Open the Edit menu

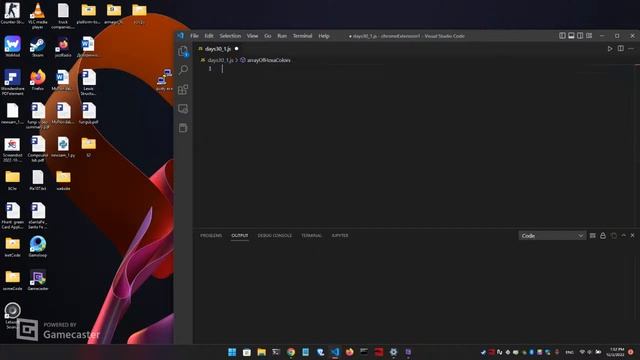click(209, 36)
